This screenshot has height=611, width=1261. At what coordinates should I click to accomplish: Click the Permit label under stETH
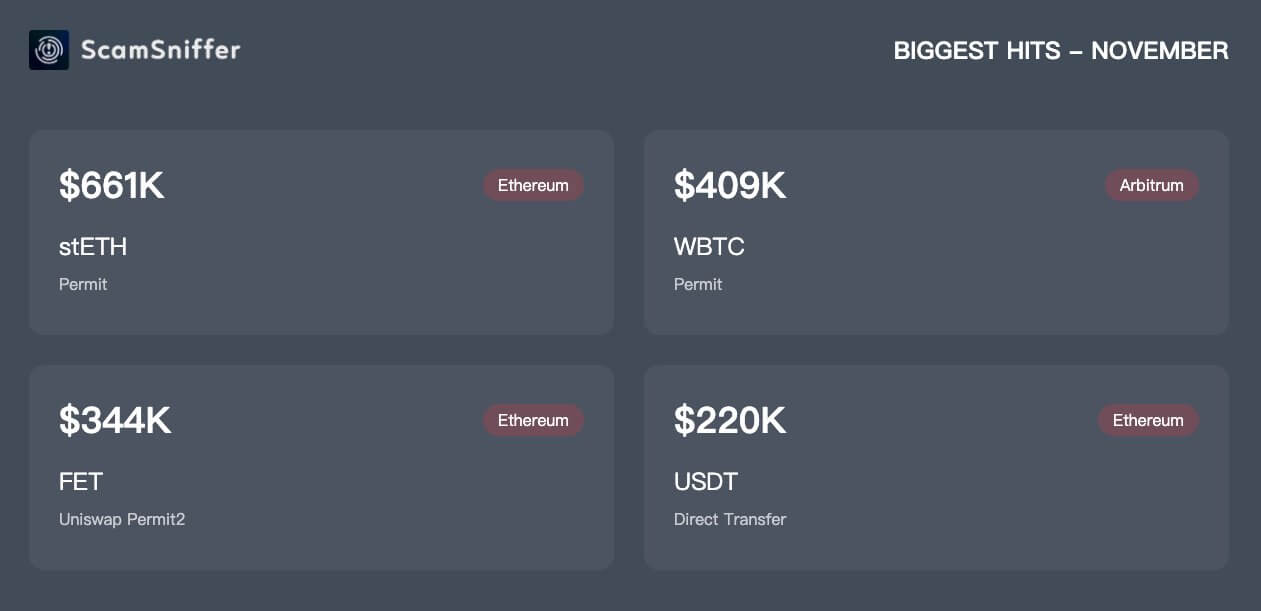(83, 284)
